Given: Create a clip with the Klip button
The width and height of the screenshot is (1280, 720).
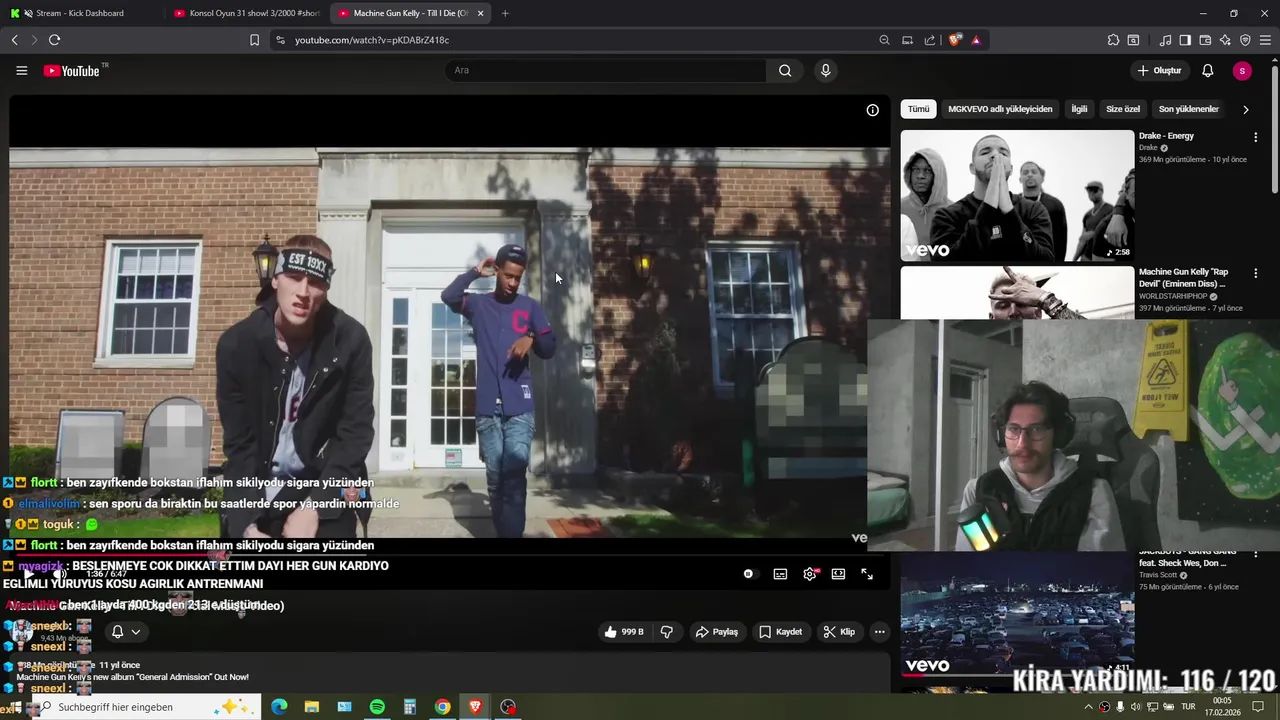Looking at the screenshot, I should pyautogui.click(x=839, y=632).
